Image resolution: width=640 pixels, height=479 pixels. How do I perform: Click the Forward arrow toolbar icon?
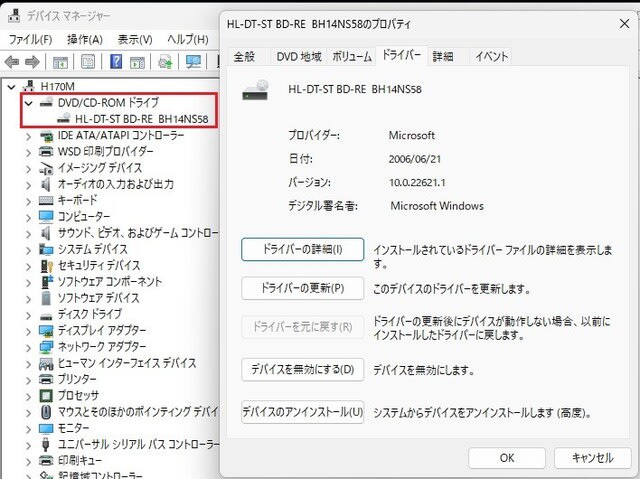(32, 62)
